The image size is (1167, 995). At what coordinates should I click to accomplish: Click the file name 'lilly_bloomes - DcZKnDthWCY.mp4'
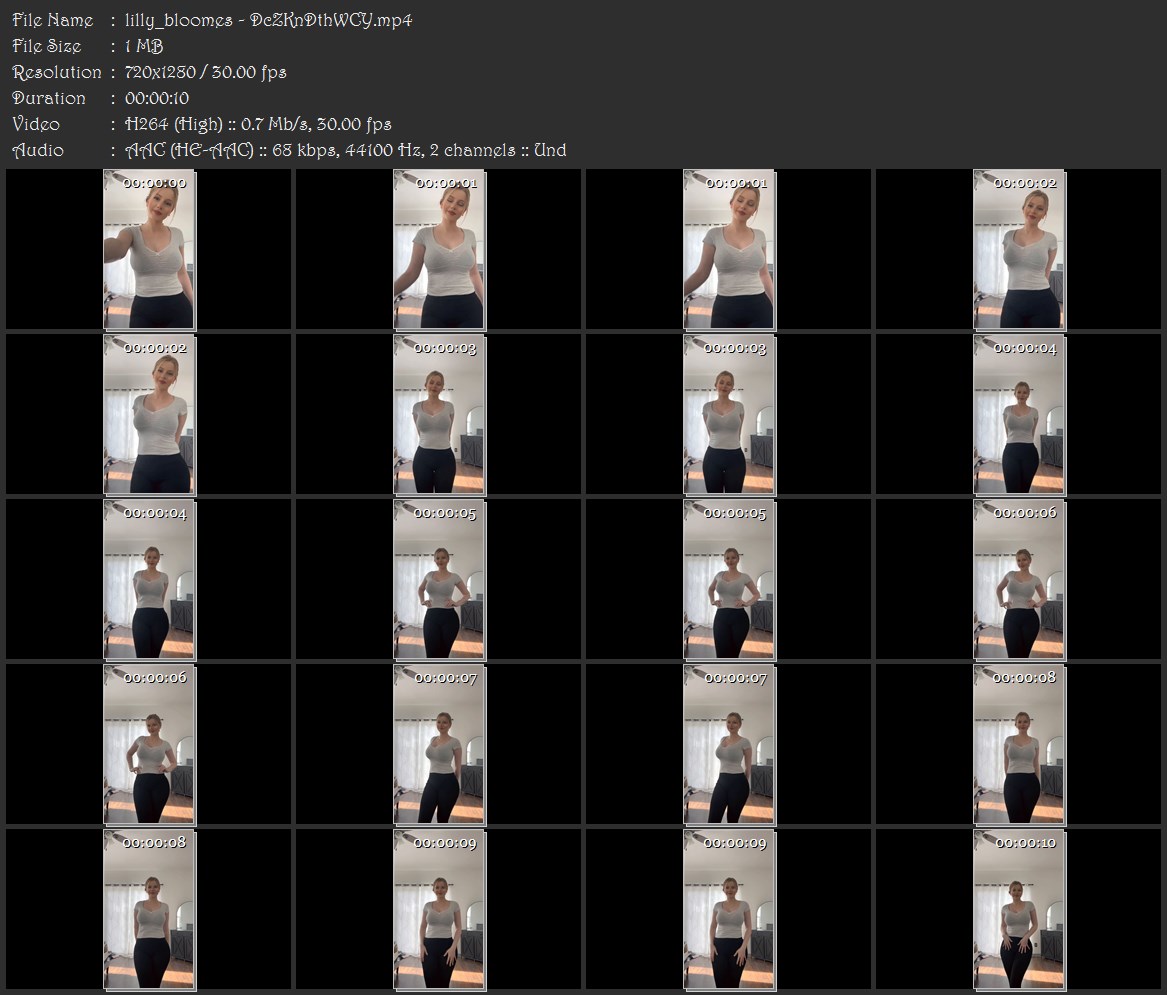pyautogui.click(x=269, y=20)
